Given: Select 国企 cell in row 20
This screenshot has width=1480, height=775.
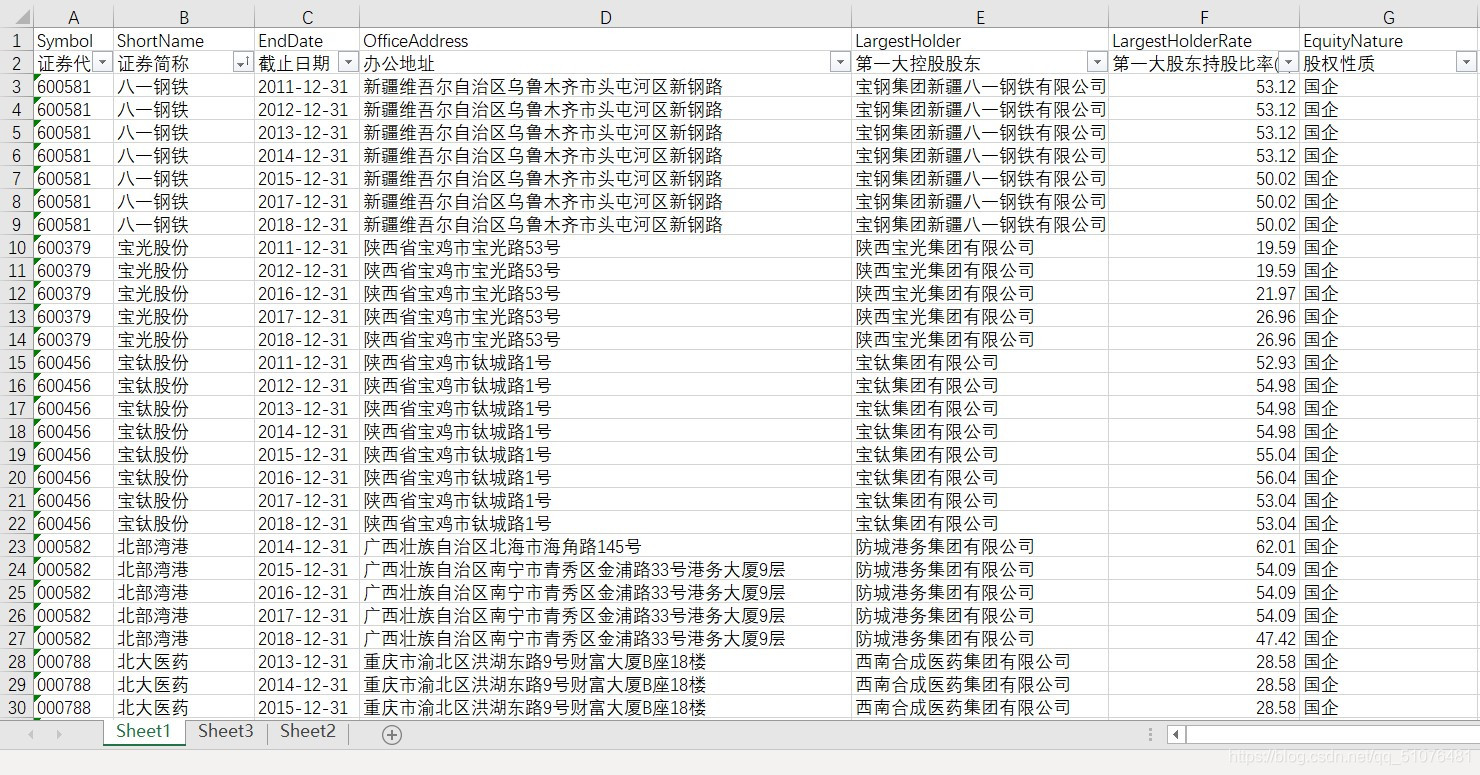Looking at the screenshot, I should pos(1389,477).
